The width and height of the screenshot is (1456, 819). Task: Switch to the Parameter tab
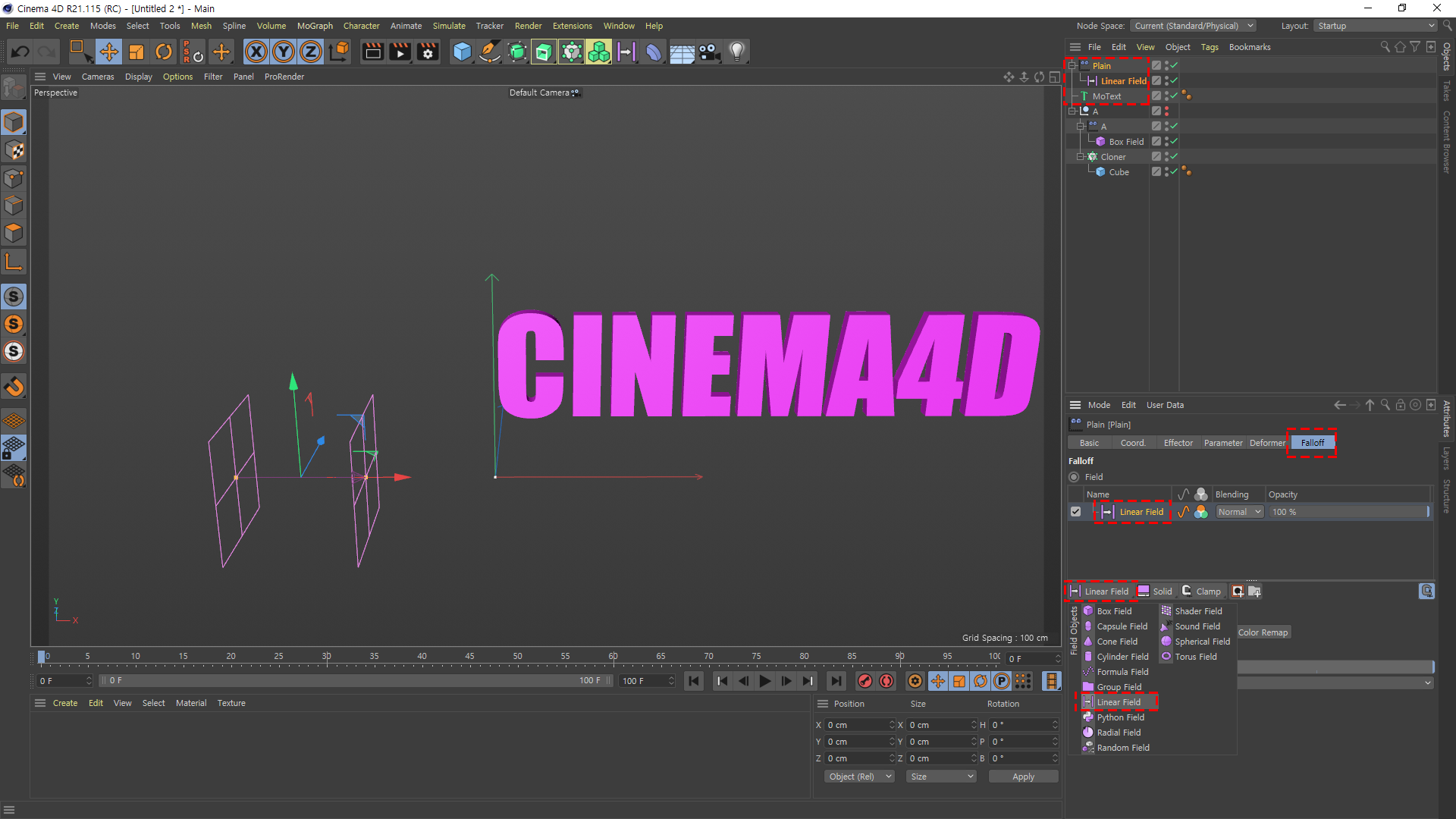(x=1222, y=443)
